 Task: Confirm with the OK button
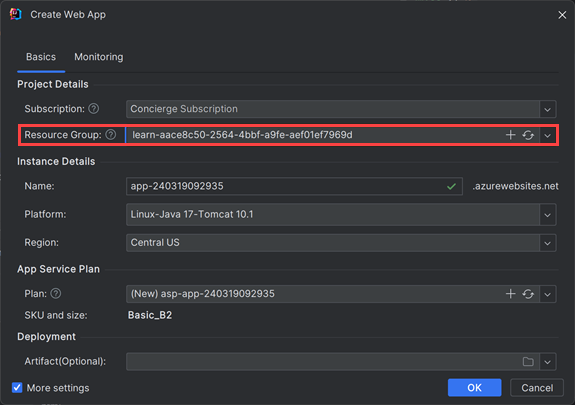coord(474,388)
